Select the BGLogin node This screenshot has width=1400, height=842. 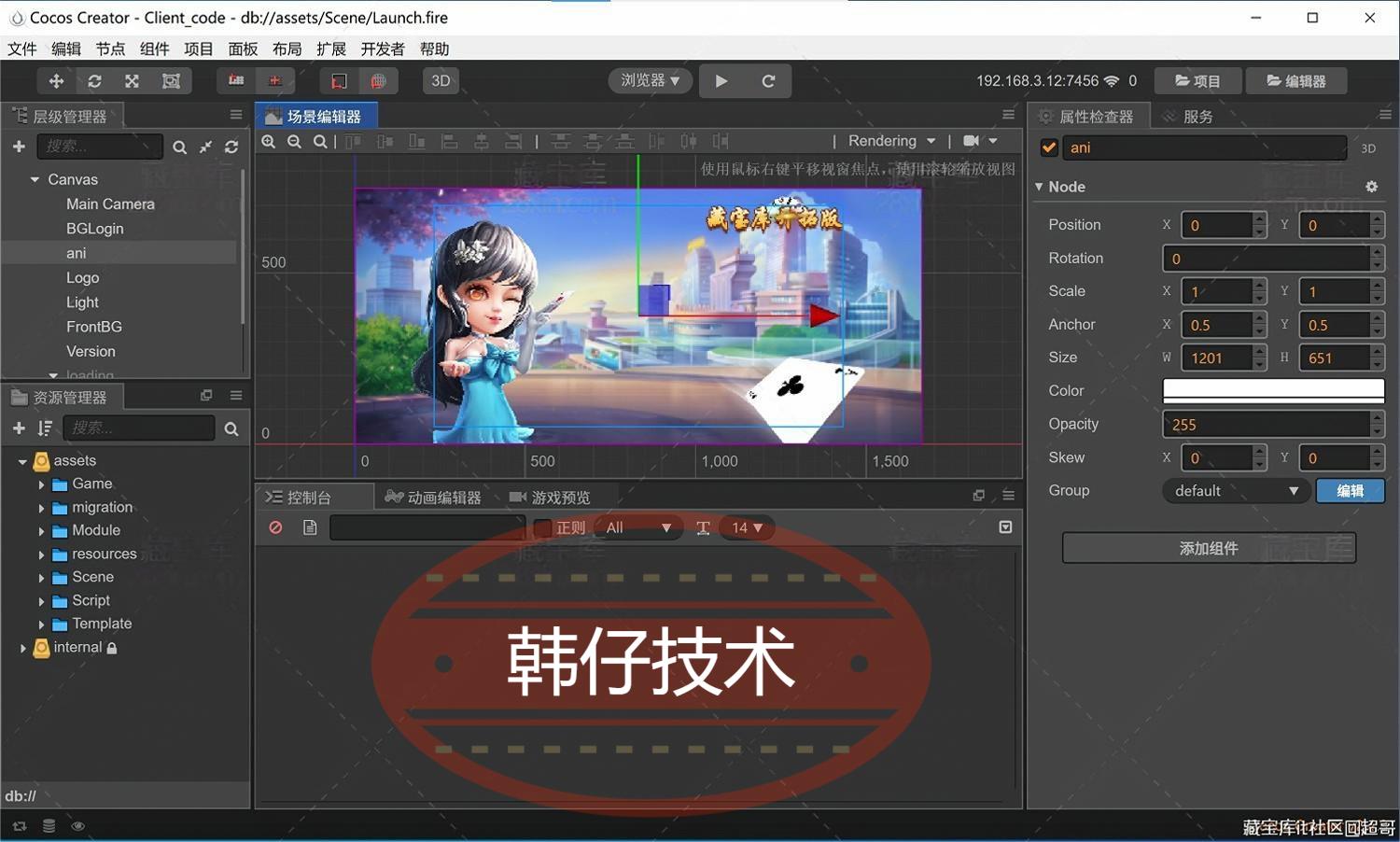(x=94, y=229)
